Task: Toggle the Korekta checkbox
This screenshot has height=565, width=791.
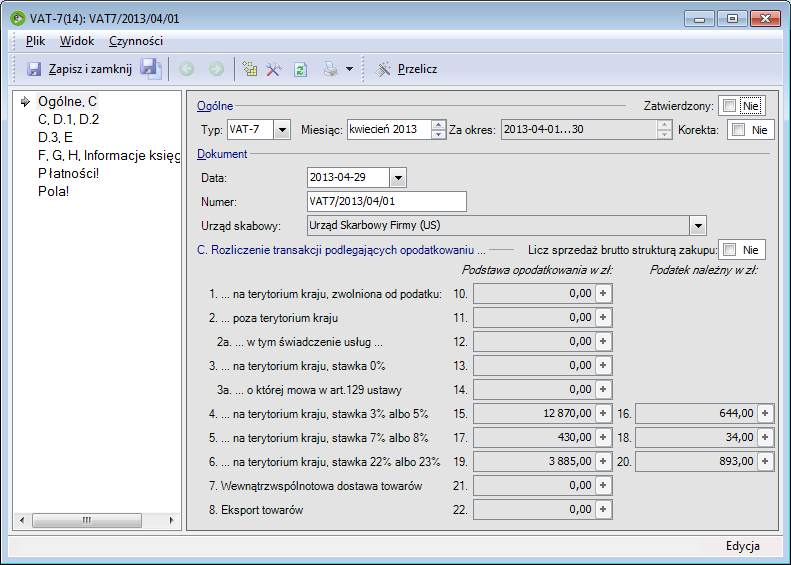Action: tap(739, 130)
